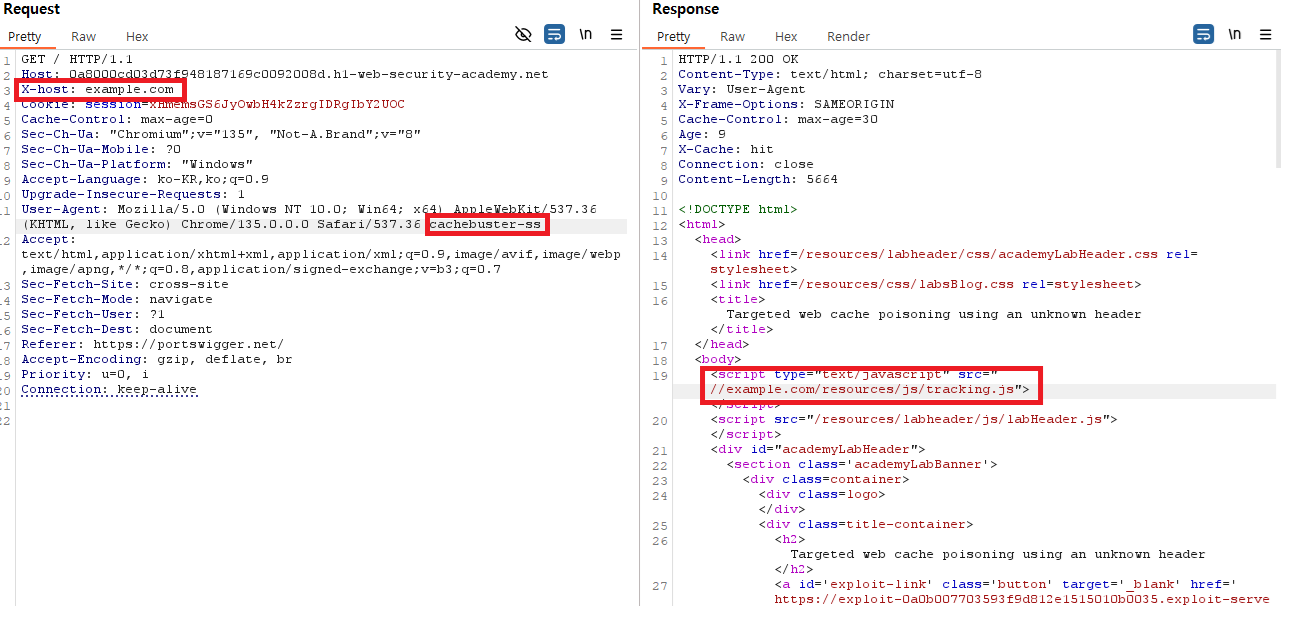Click the 'Cookie: session' header line

pyautogui.click(x=213, y=104)
